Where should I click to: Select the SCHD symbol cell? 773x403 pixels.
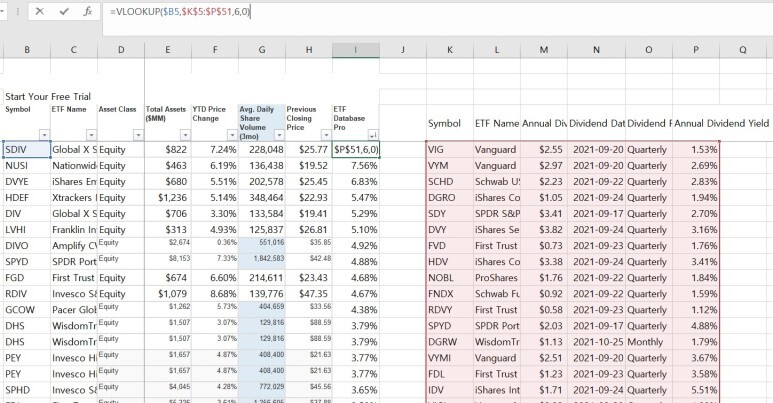(450, 182)
